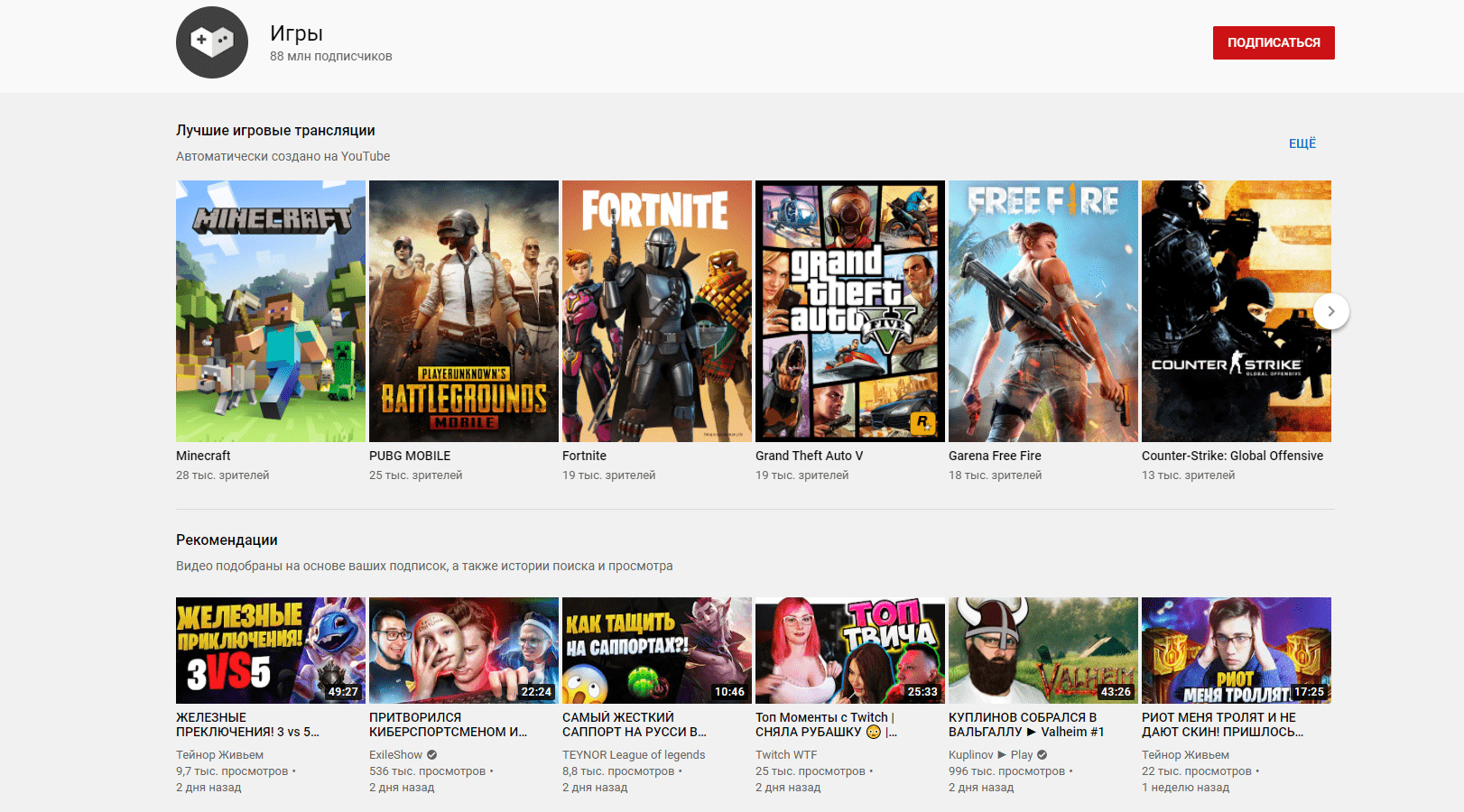Open the Counter-Strike game cover
Screen dimensions: 1464x812
coord(1228,311)
